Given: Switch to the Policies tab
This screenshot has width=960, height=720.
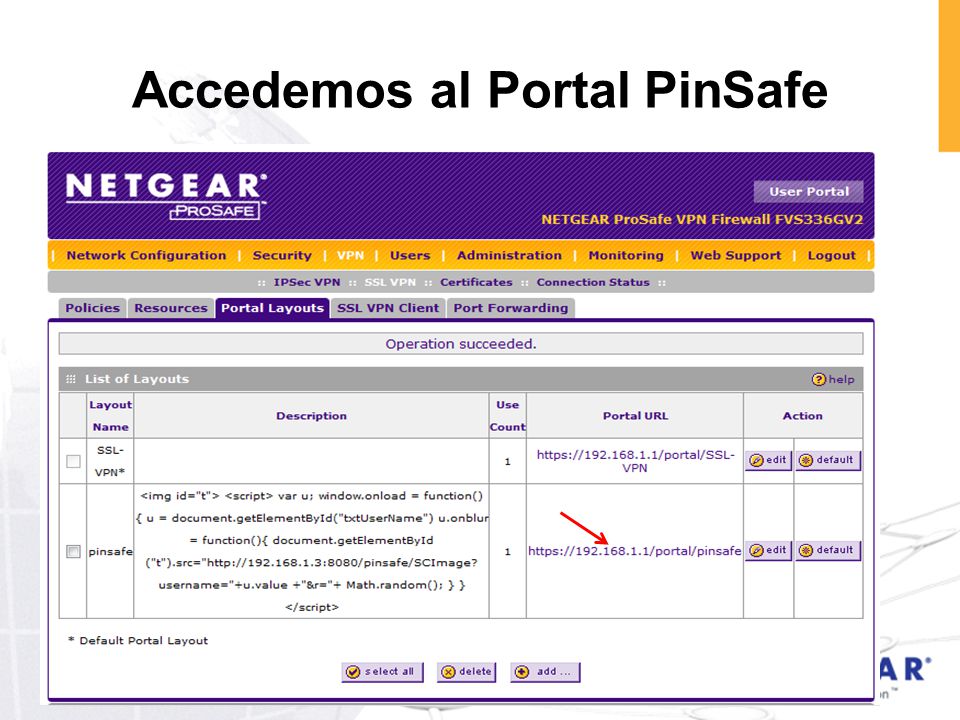Looking at the screenshot, I should pyautogui.click(x=92, y=308).
